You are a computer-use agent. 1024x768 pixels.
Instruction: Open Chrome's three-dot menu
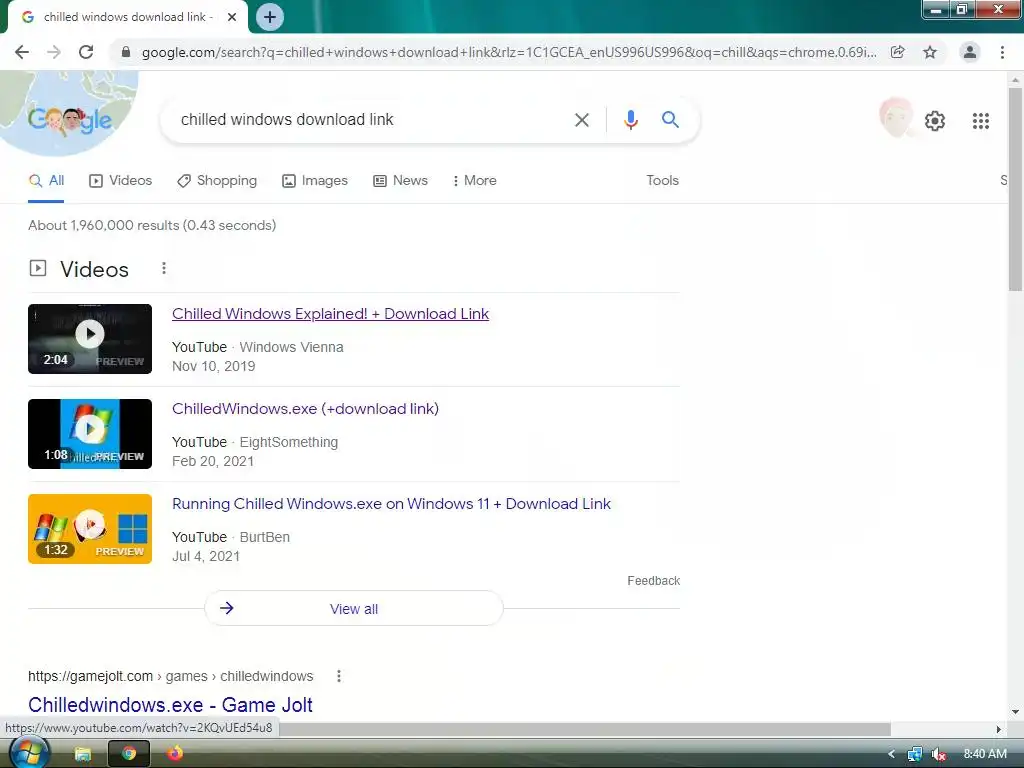[x=1002, y=52]
